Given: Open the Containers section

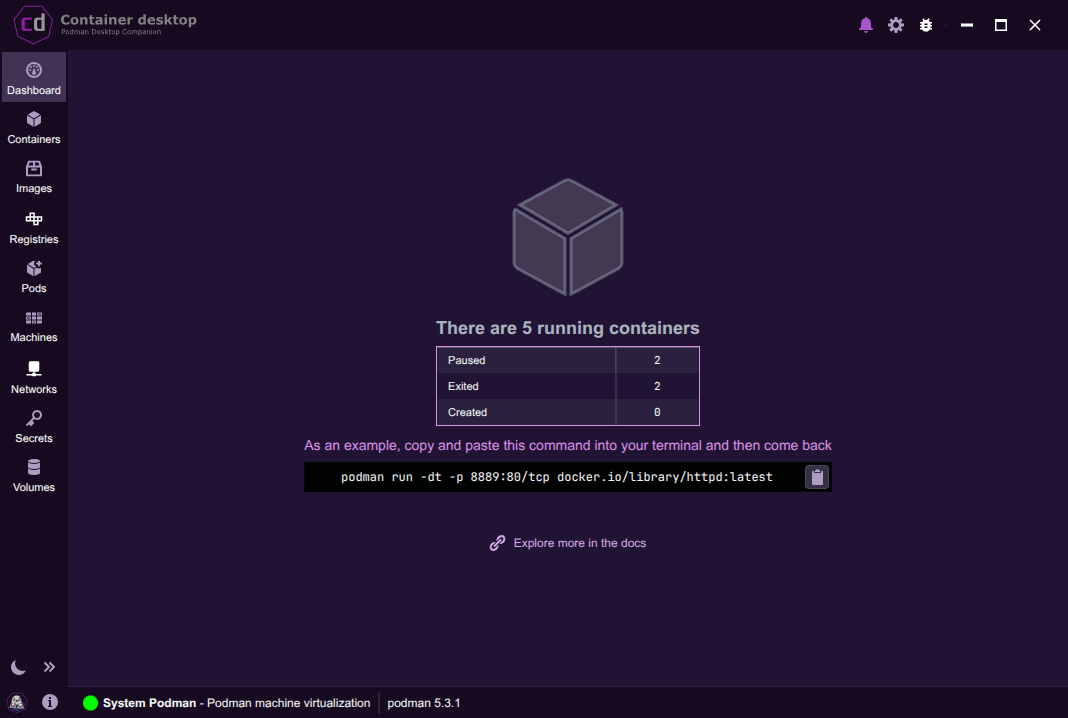Looking at the screenshot, I should tap(33, 127).
